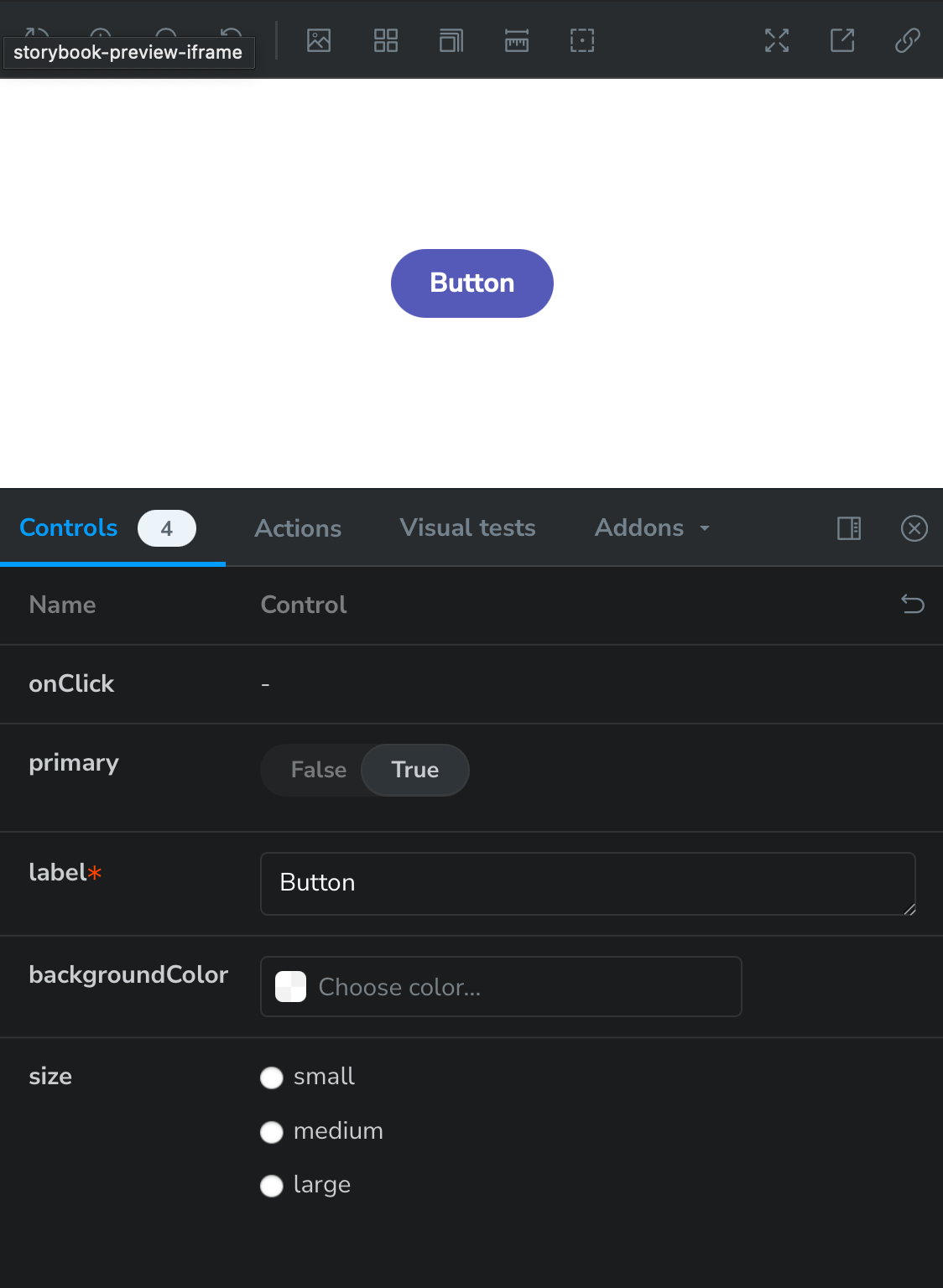Toggle the grid view icon
The image size is (943, 1288).
[x=386, y=40]
